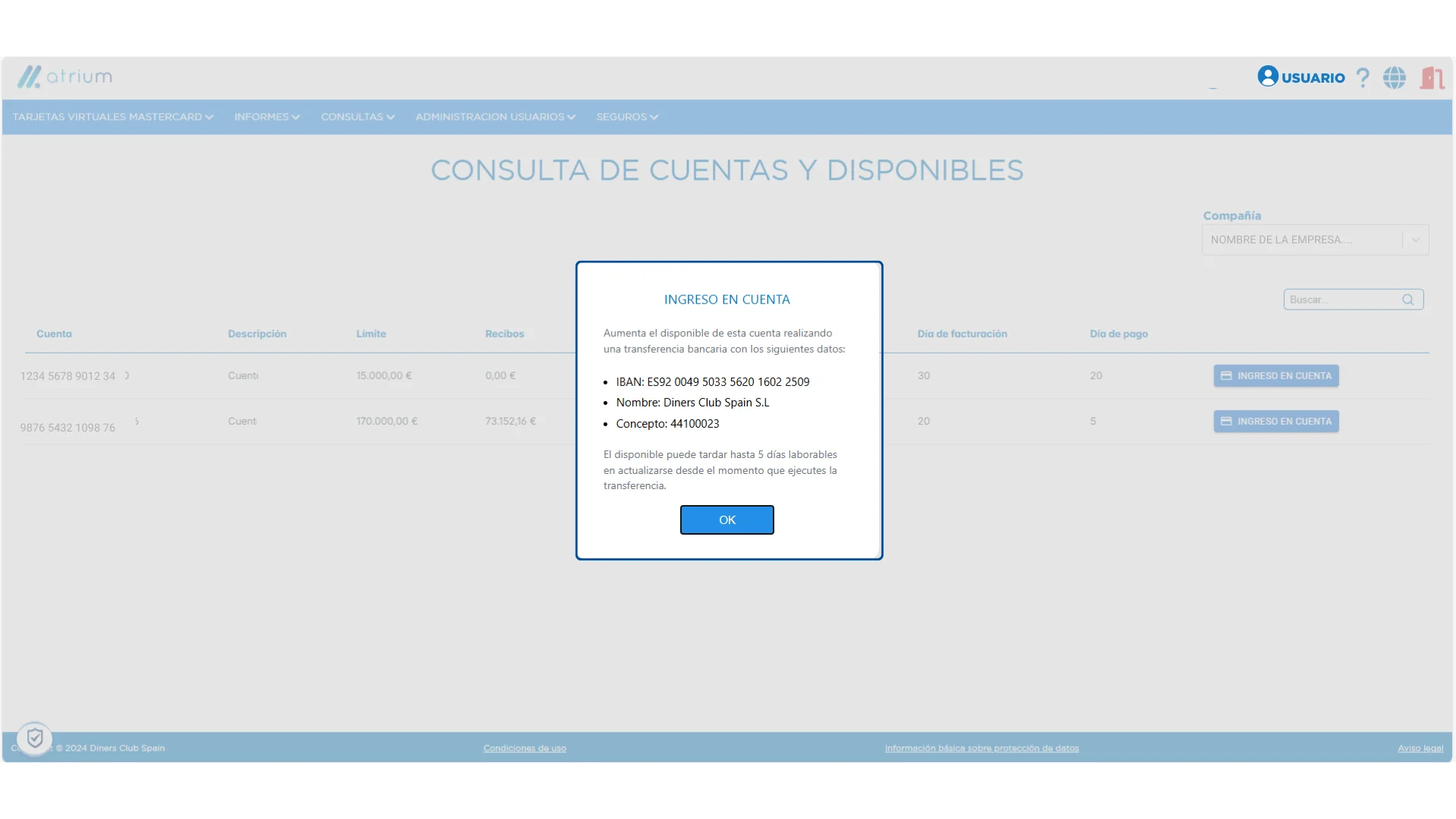Click the magnifier icon in search box
Viewport: 1456px width, 819px height.
coord(1407,300)
